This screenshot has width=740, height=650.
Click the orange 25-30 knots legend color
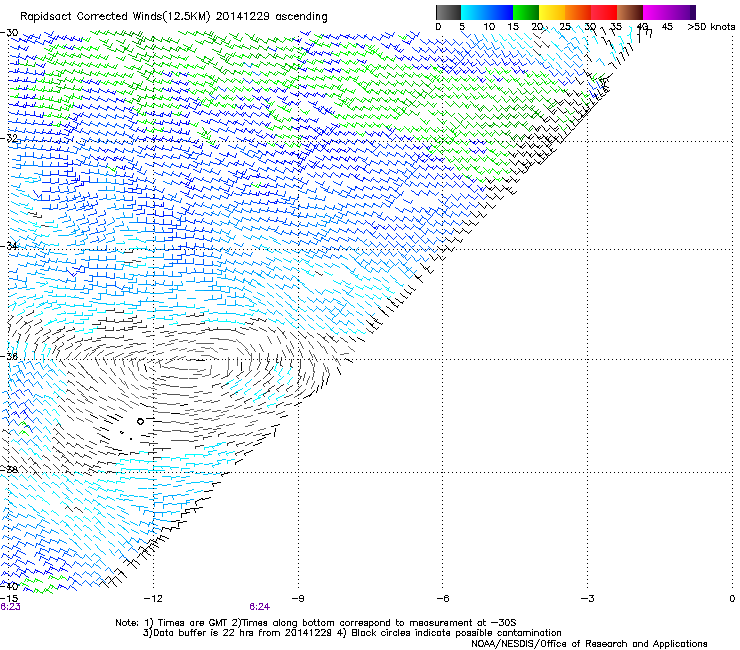[x=578, y=12]
